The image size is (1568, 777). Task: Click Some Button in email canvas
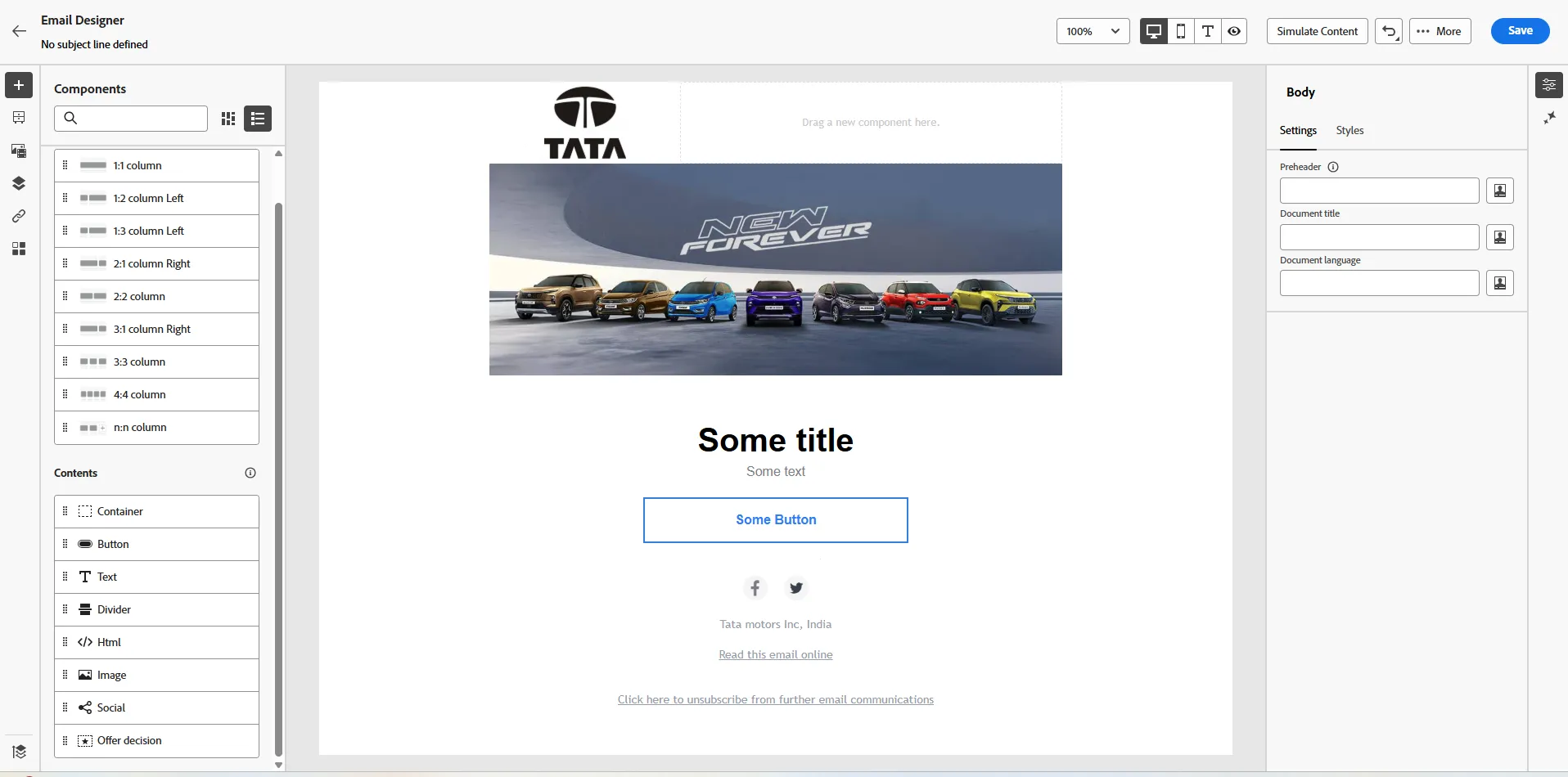[x=776, y=520]
